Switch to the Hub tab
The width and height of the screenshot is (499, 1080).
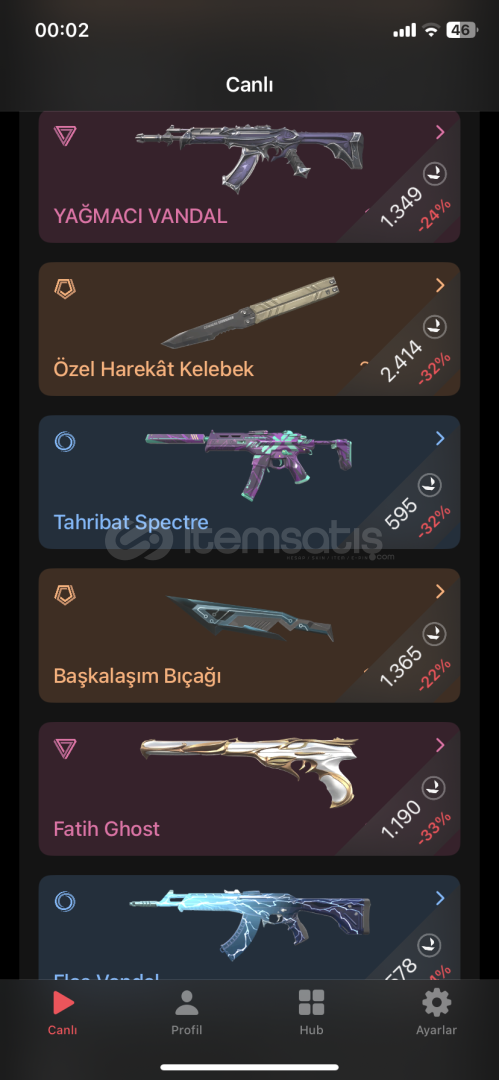coord(312,1003)
